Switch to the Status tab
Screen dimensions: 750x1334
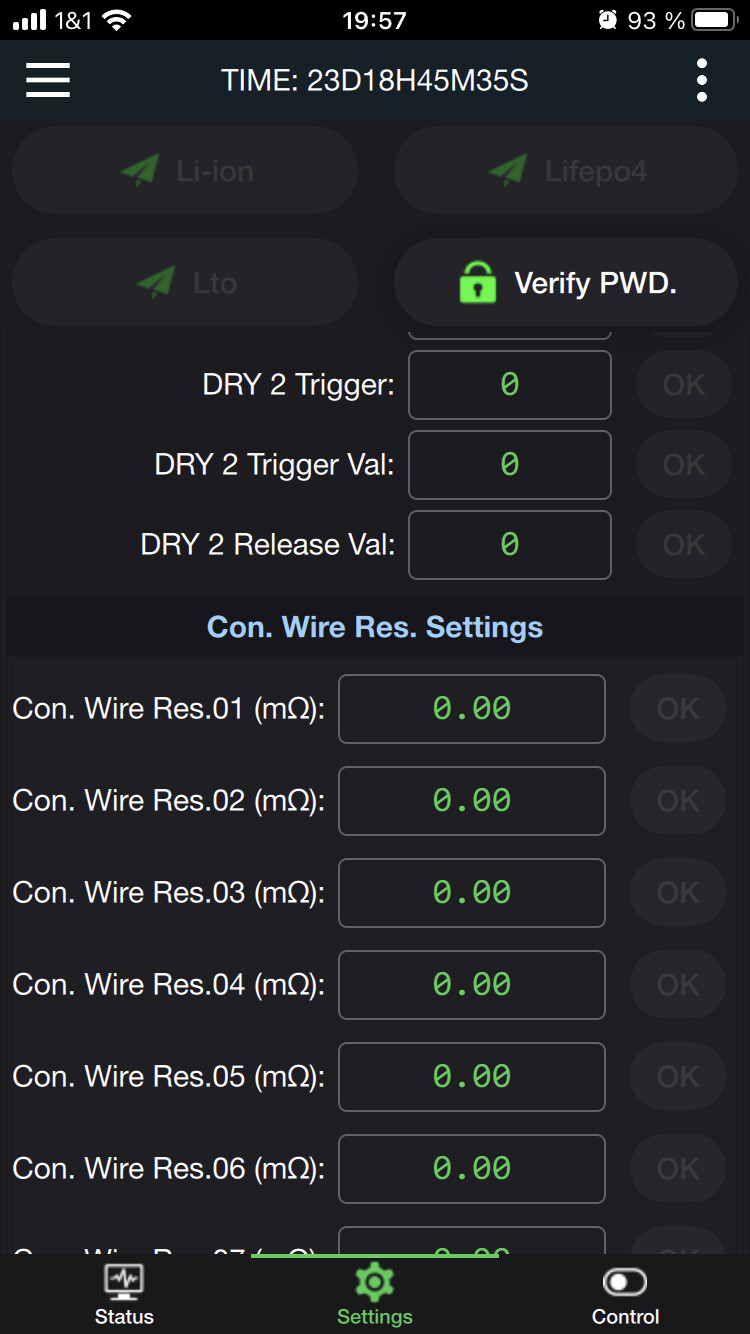tap(124, 1296)
